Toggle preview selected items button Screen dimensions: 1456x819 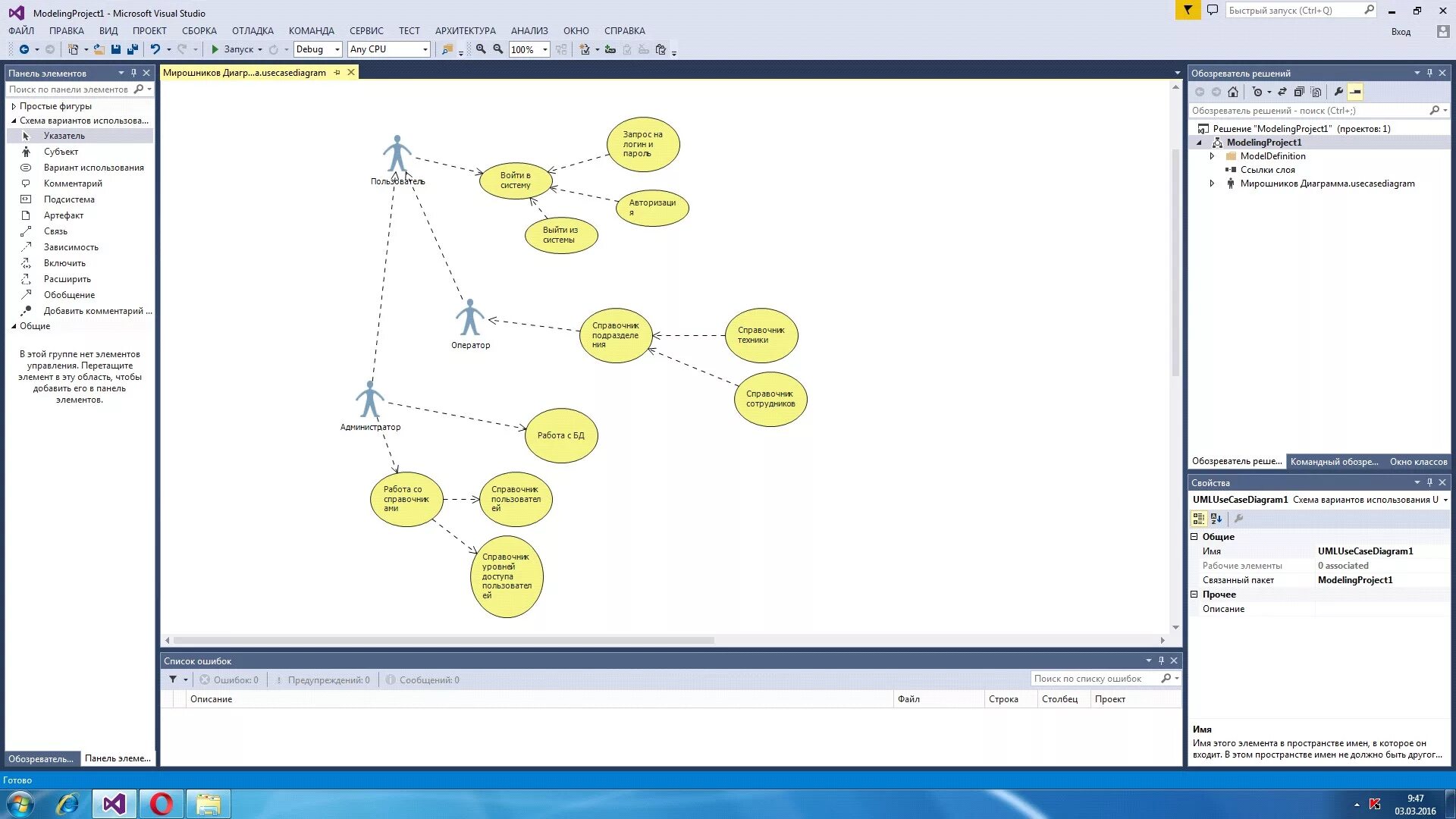(x=1356, y=92)
